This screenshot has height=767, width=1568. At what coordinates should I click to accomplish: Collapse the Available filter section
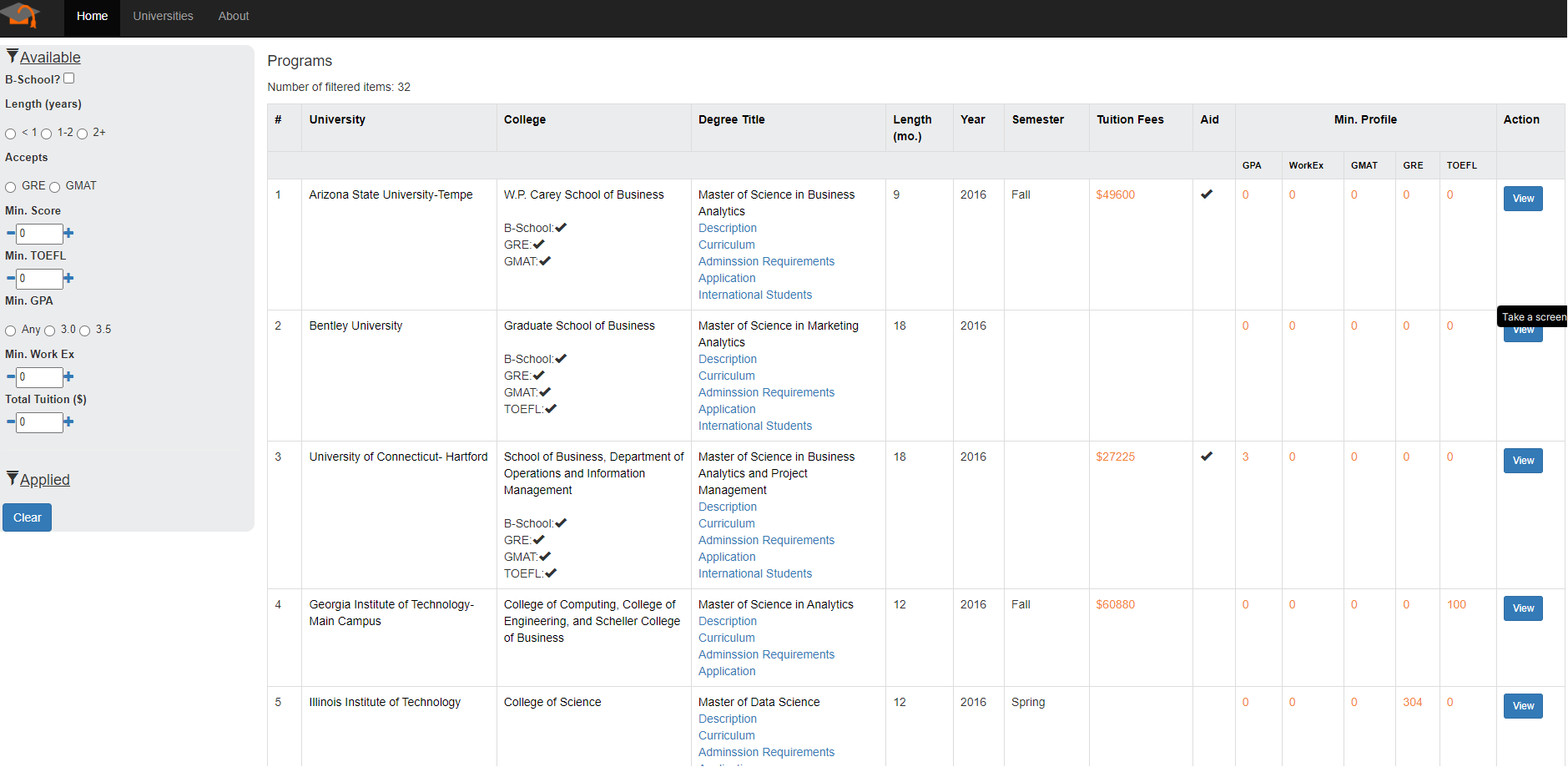[52, 57]
